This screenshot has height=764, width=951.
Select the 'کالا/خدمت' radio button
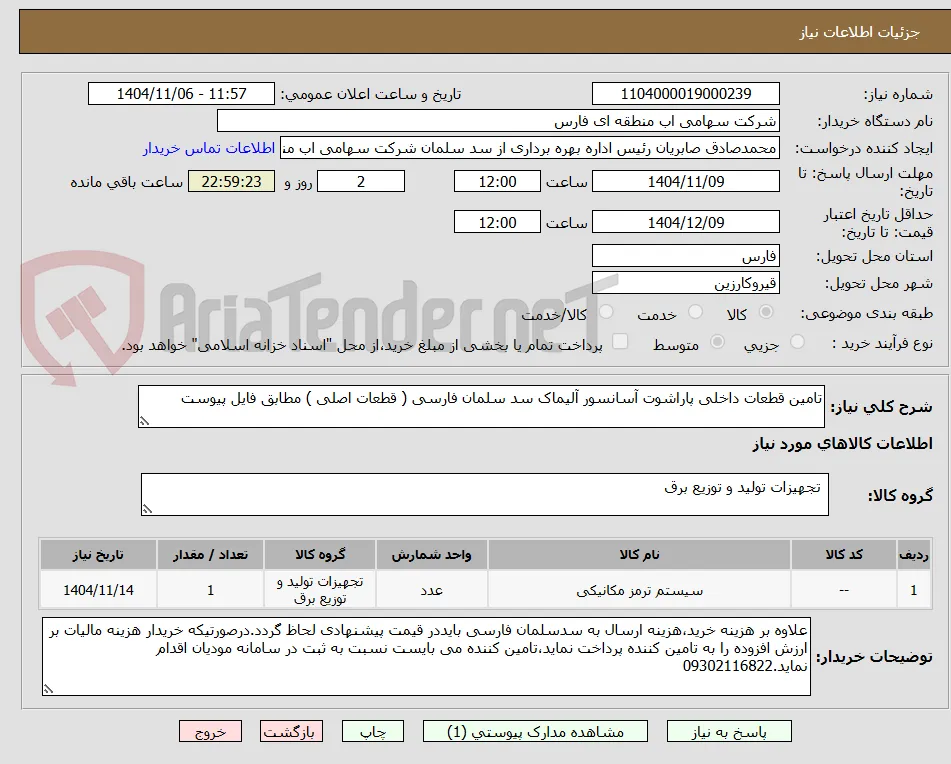pyautogui.click(x=606, y=312)
